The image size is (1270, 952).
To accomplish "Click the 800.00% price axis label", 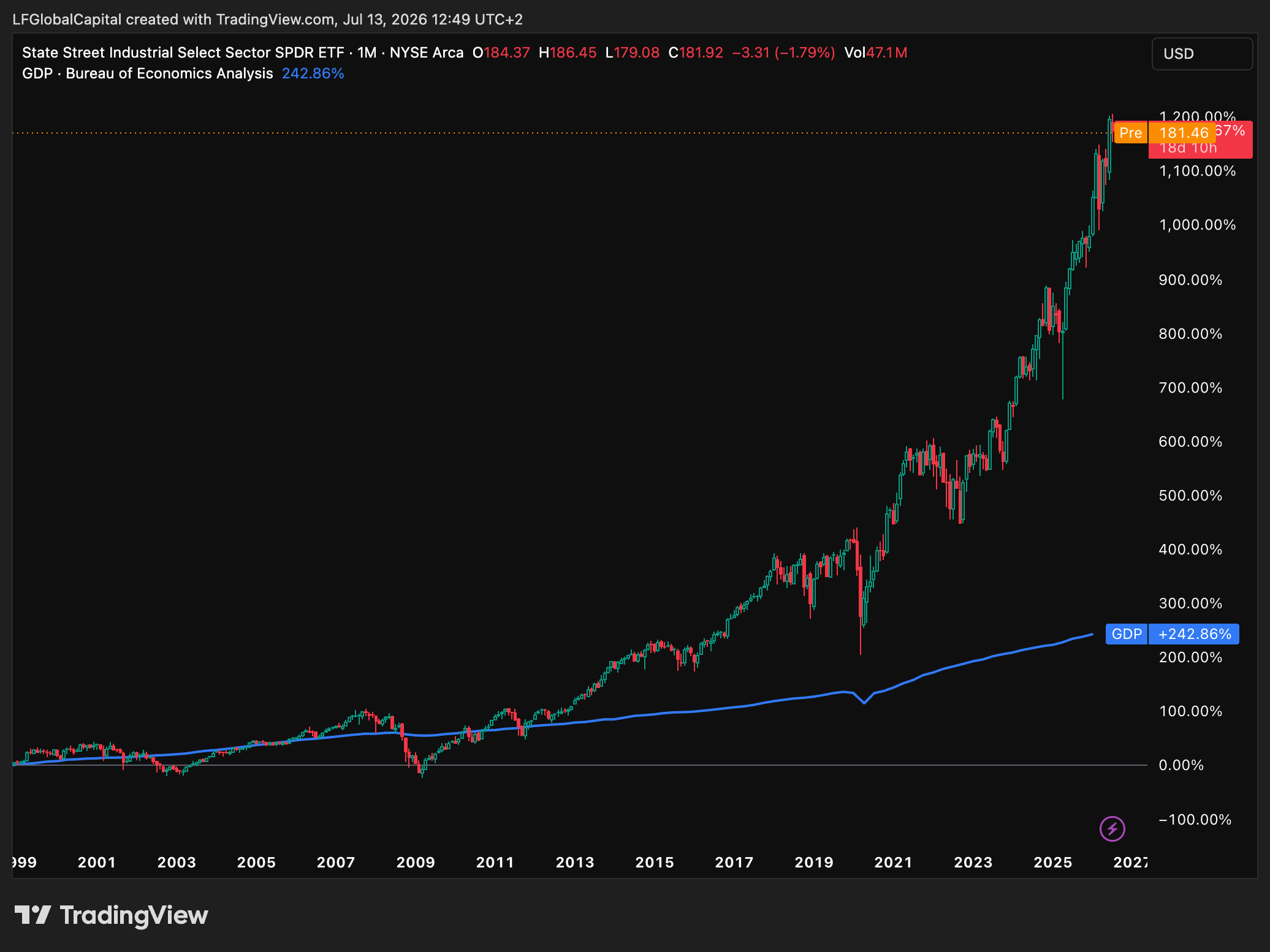I will click(1190, 334).
